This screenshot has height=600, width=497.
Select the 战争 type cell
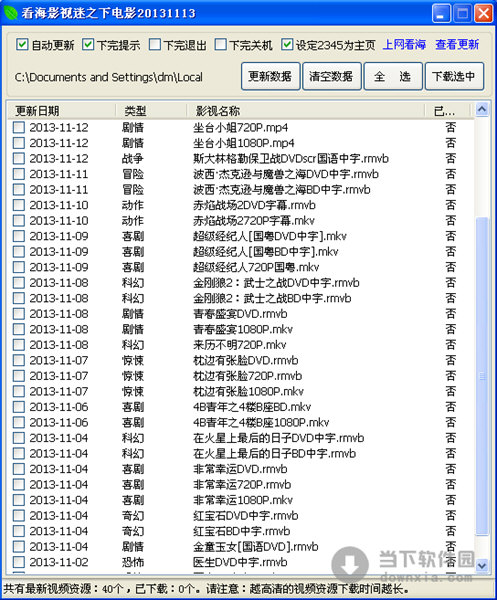click(x=133, y=158)
